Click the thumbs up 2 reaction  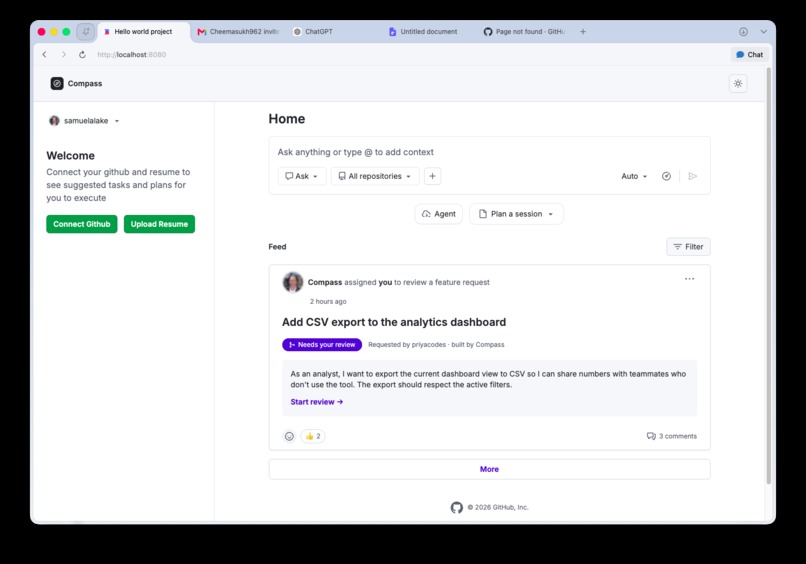click(x=313, y=436)
